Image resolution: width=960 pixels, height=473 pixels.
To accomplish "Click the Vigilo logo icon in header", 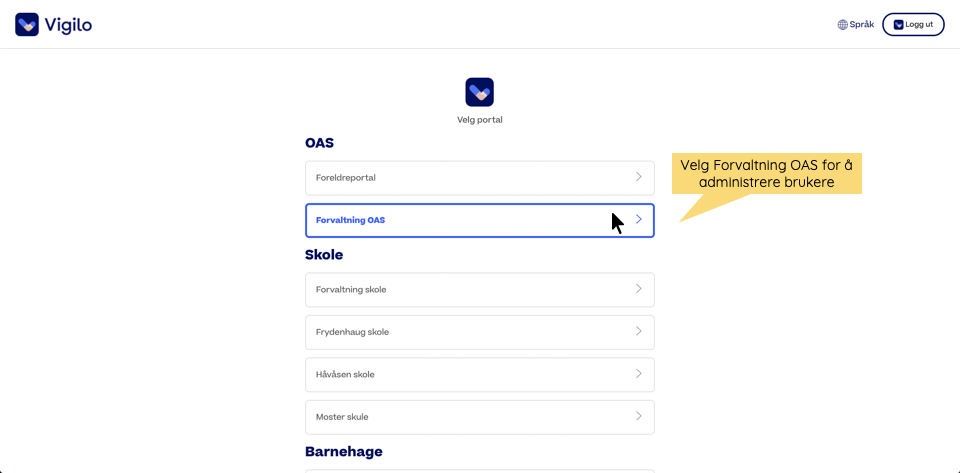I will pyautogui.click(x=27, y=24).
